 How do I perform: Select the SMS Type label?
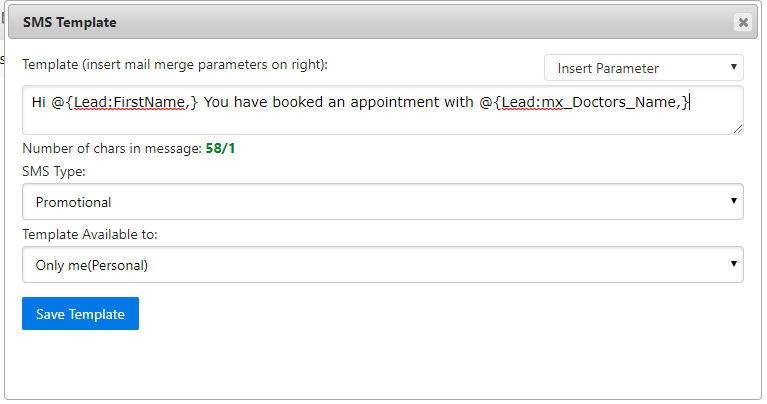click(53, 172)
